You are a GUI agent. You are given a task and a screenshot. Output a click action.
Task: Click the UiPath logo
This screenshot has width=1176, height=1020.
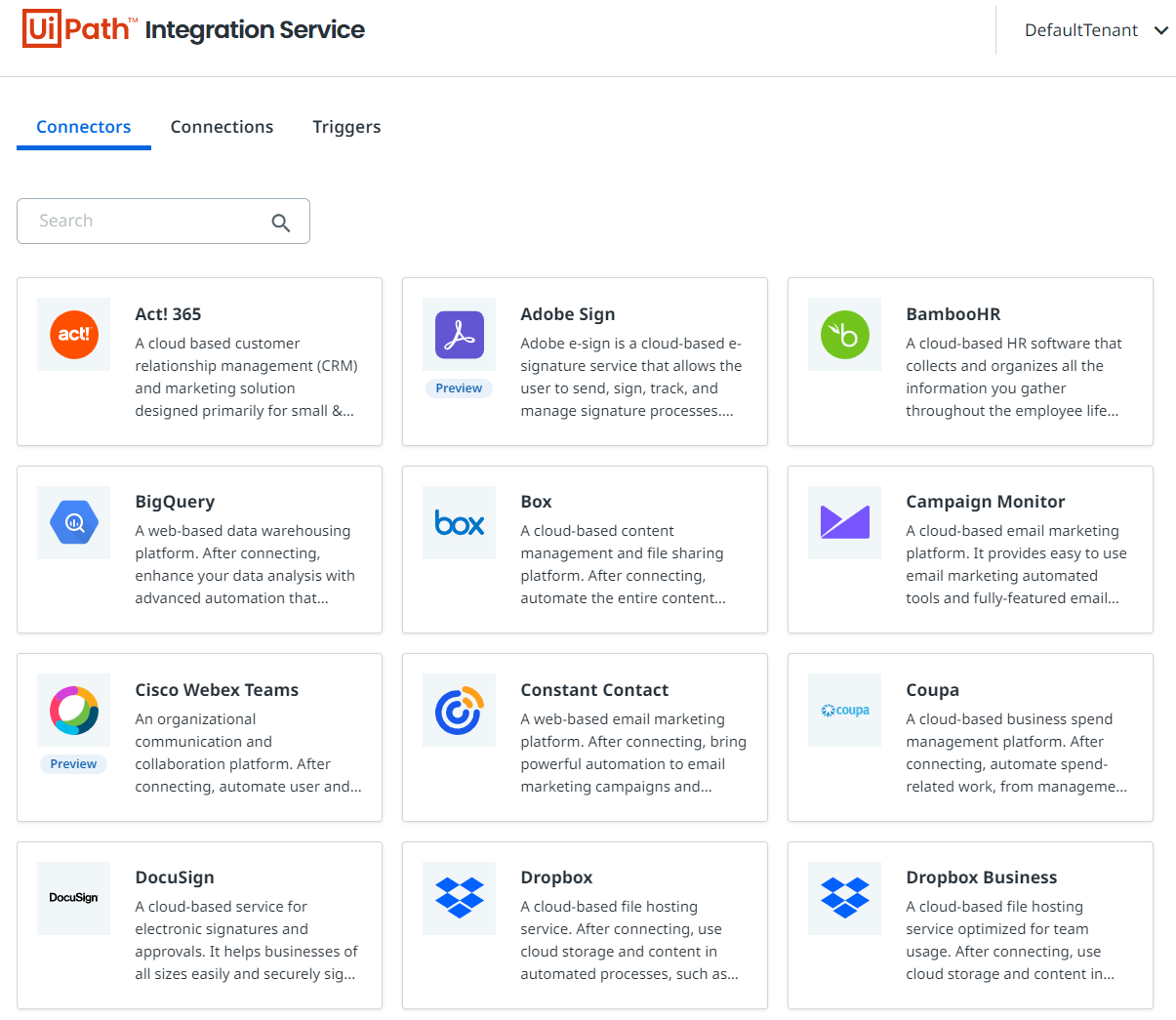[x=80, y=29]
